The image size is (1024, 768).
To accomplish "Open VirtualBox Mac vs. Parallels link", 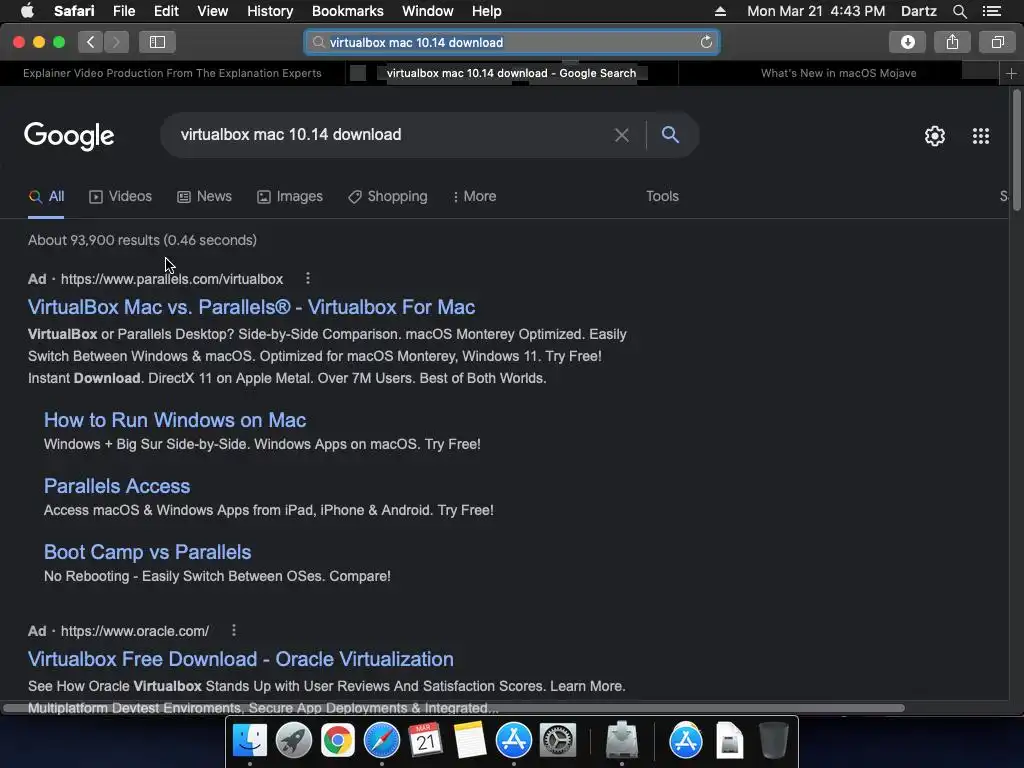I will pos(251,307).
